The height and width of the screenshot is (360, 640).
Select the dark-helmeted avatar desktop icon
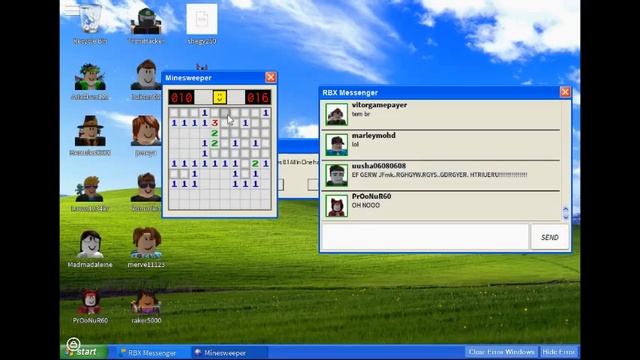(x=146, y=24)
